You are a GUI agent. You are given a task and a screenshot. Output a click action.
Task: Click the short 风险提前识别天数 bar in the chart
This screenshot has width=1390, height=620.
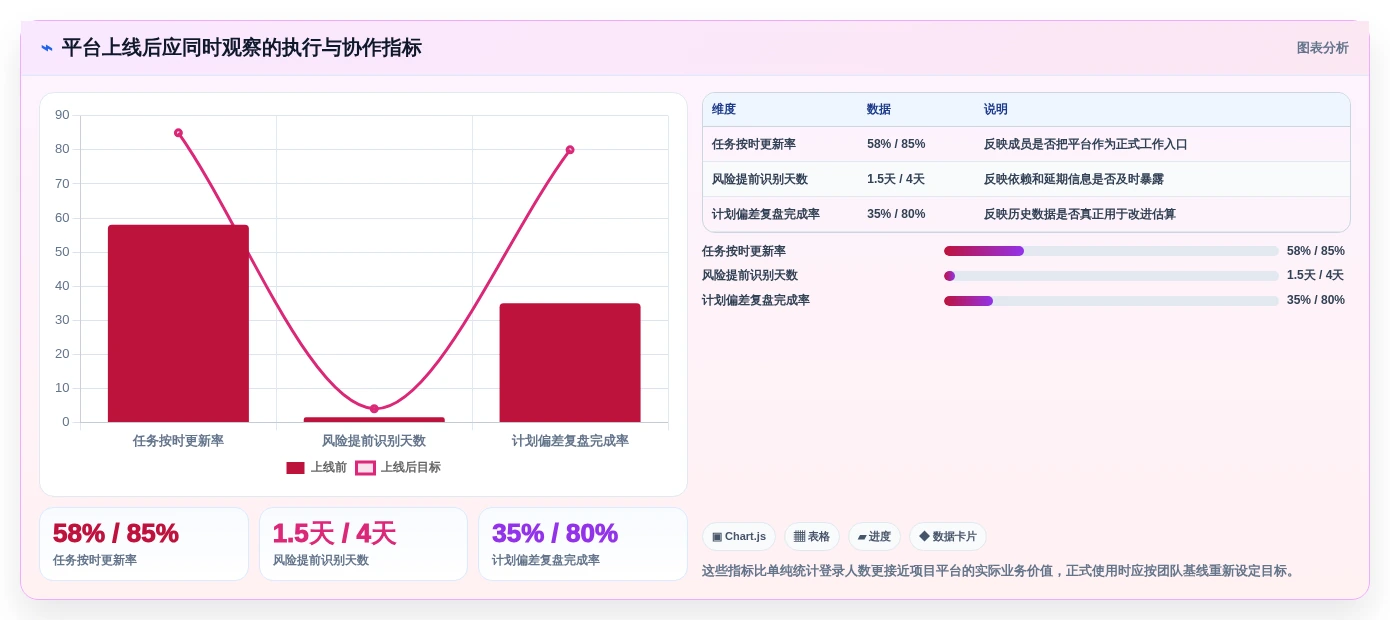point(374,419)
